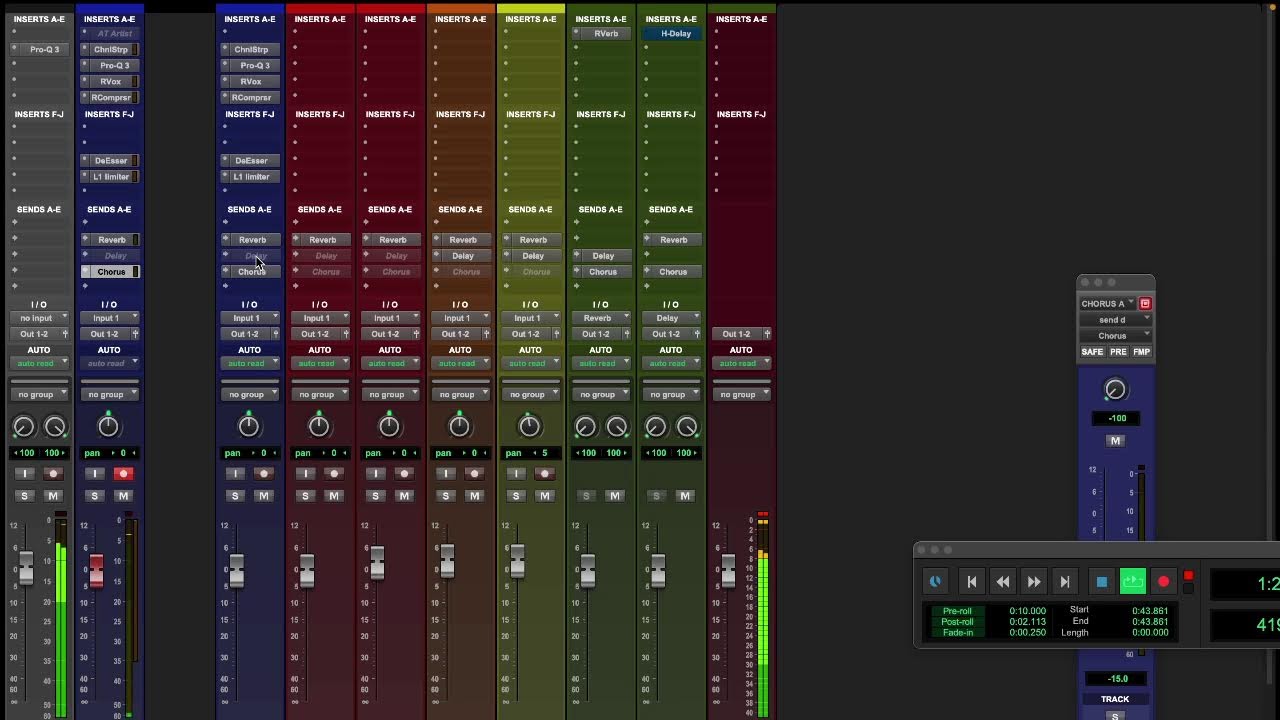Toggle FMP in the send window

(x=1141, y=352)
